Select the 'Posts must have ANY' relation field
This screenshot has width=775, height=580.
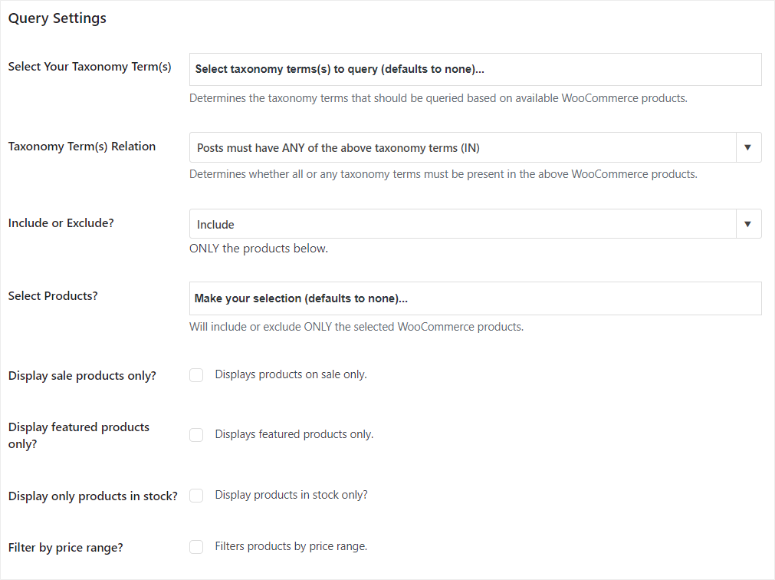[x=475, y=147]
